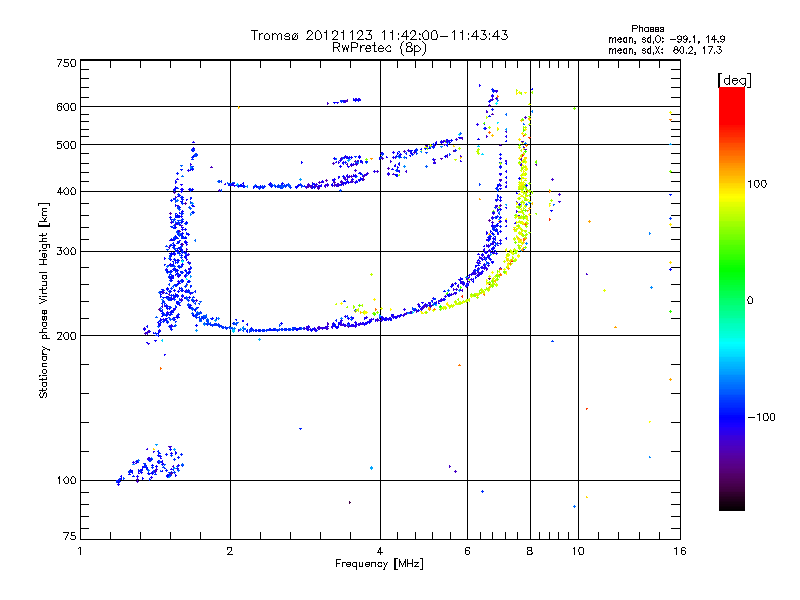Viewport: 800px width, 600px height.
Task: Click the y-axis tick label '500'
Action: click(x=67, y=144)
